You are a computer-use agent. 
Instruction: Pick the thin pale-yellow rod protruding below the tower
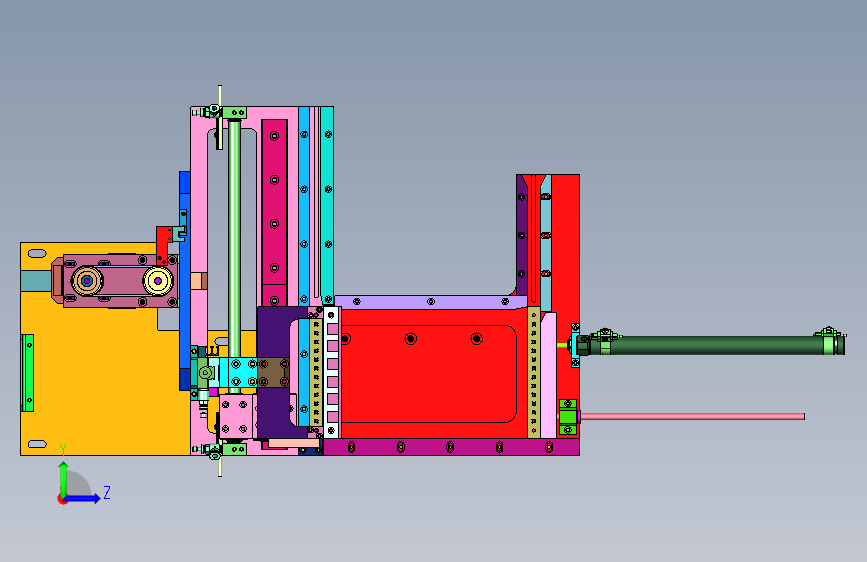tap(220, 466)
